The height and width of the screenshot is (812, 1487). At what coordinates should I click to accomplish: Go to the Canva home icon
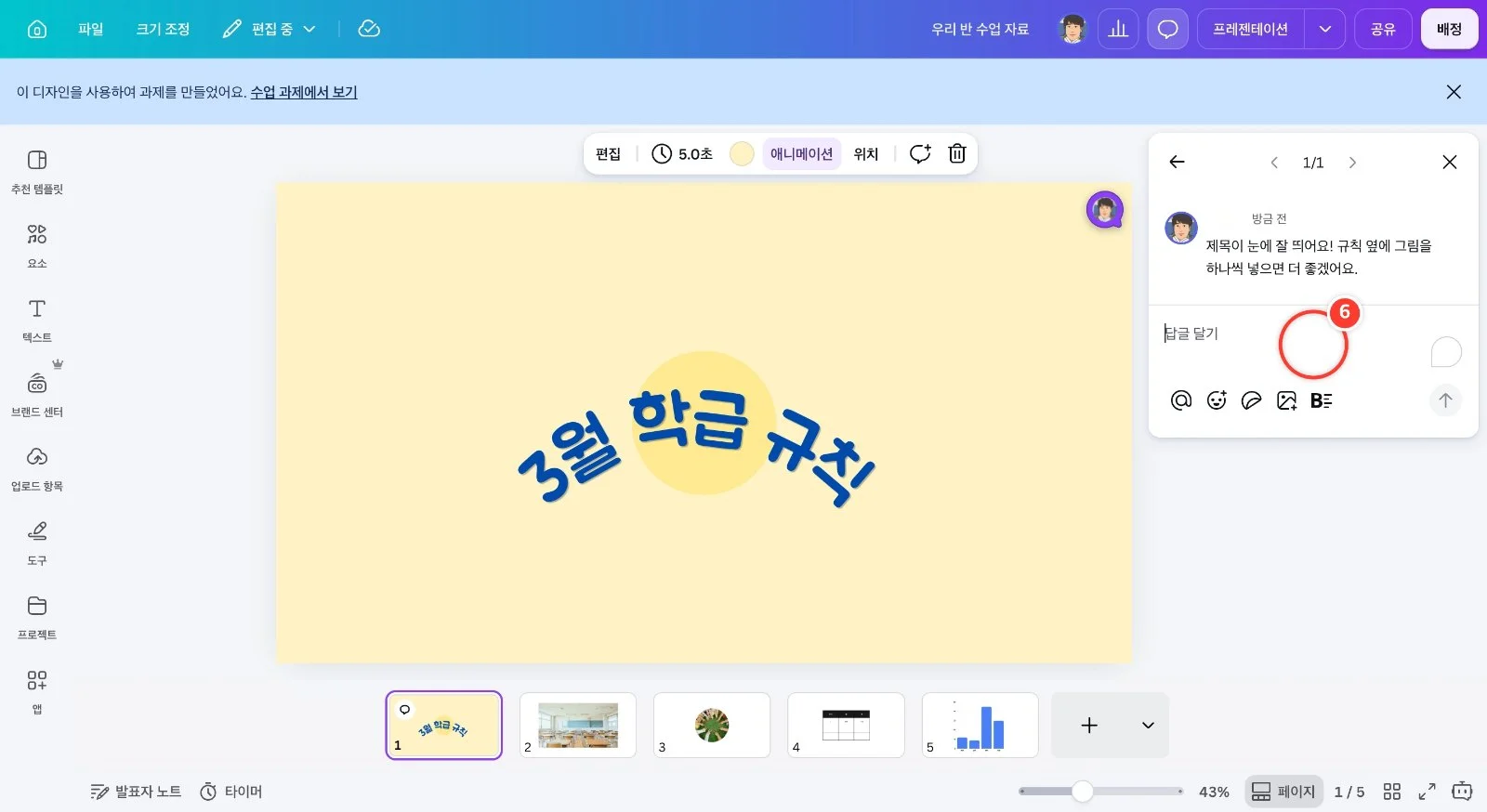(x=37, y=29)
